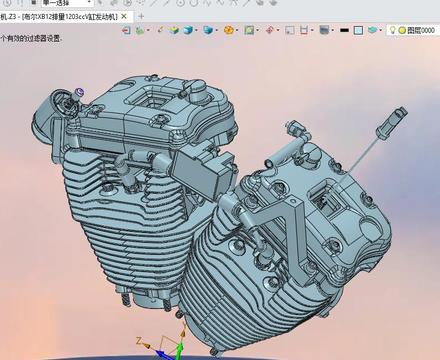Click the green figure icon in view toolbar
This screenshot has width=440, height=360.
pyautogui.click(x=140, y=30)
